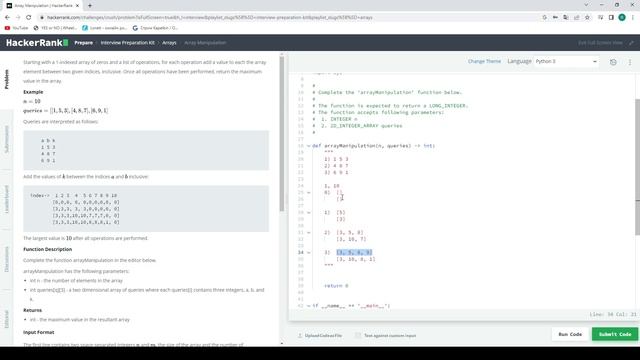Collapse the fold arrow at __main__ line
640x360 pixels.
[x=309, y=305]
